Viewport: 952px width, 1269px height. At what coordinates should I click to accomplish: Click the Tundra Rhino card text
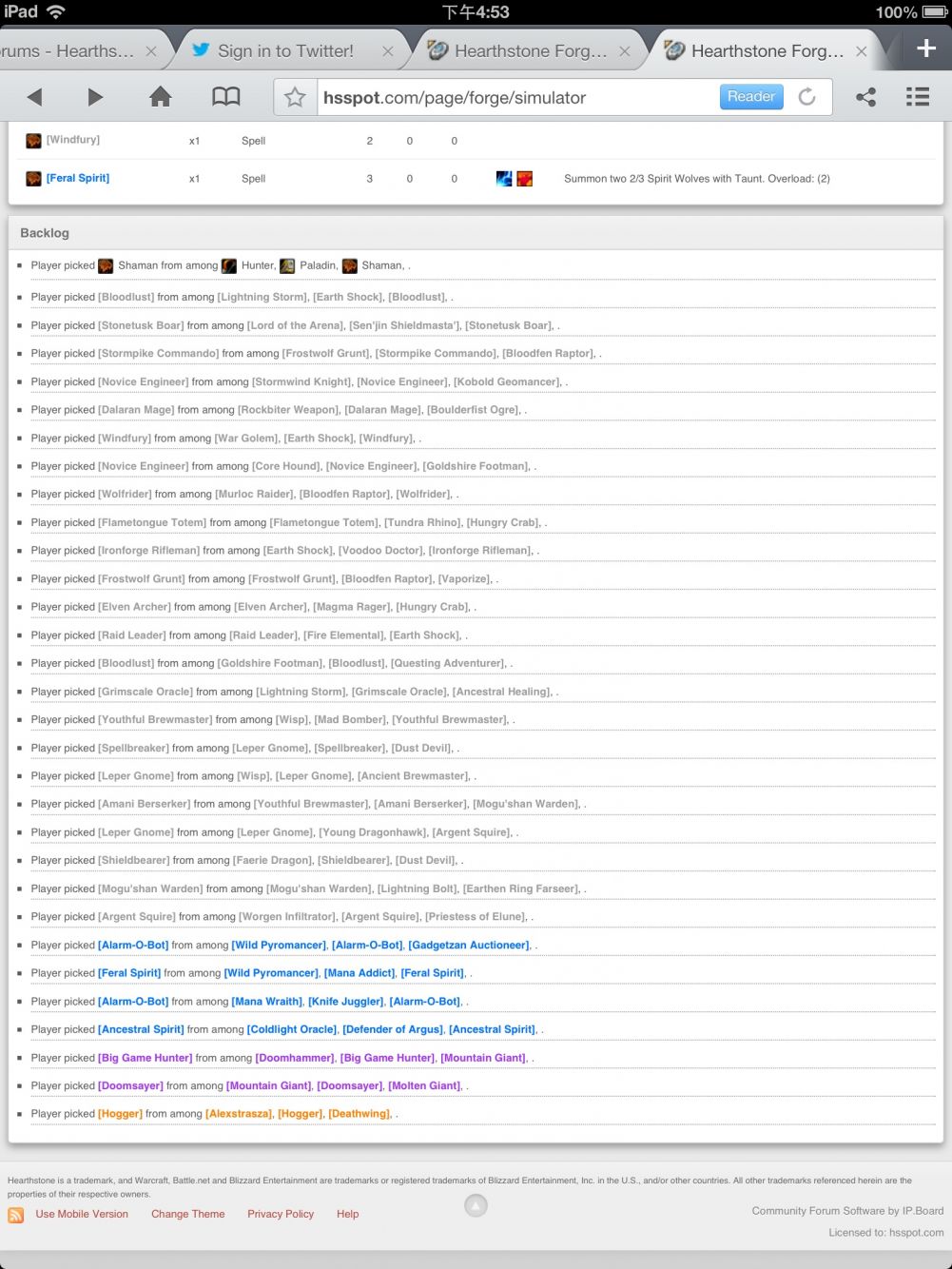tap(423, 522)
